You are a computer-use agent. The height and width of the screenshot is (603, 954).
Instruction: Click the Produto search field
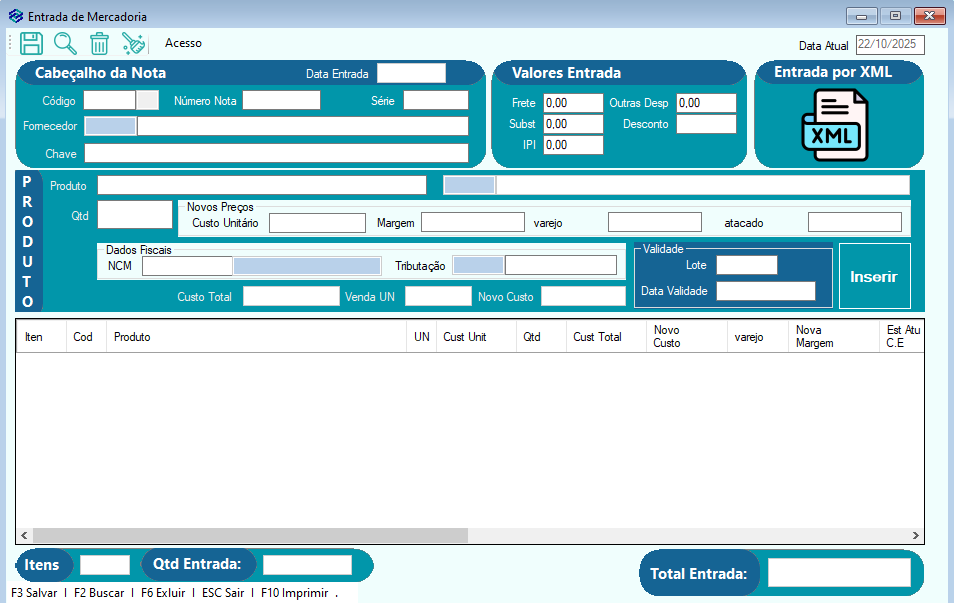click(262, 185)
